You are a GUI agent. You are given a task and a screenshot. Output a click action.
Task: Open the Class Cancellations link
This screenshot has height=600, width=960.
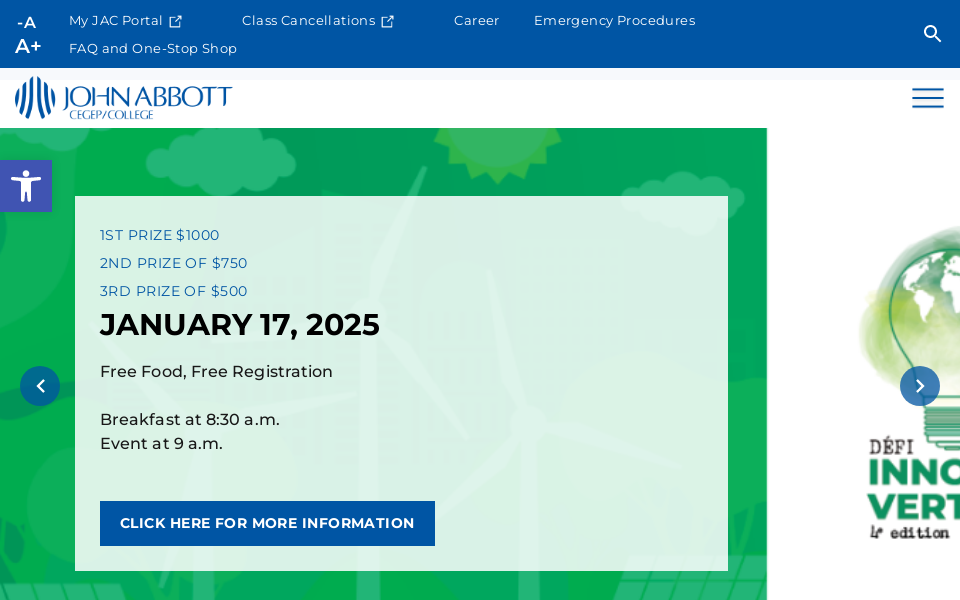coord(308,21)
